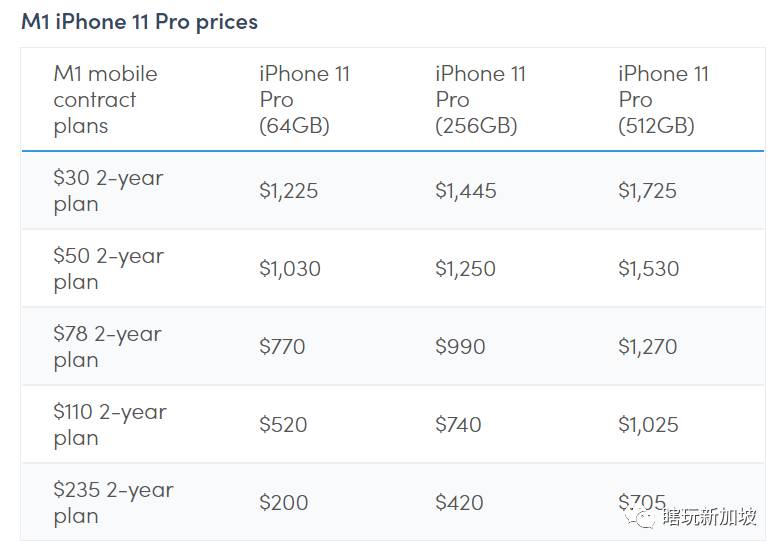Click the $420 price cell
The width and height of the screenshot is (782, 551).
[460, 503]
